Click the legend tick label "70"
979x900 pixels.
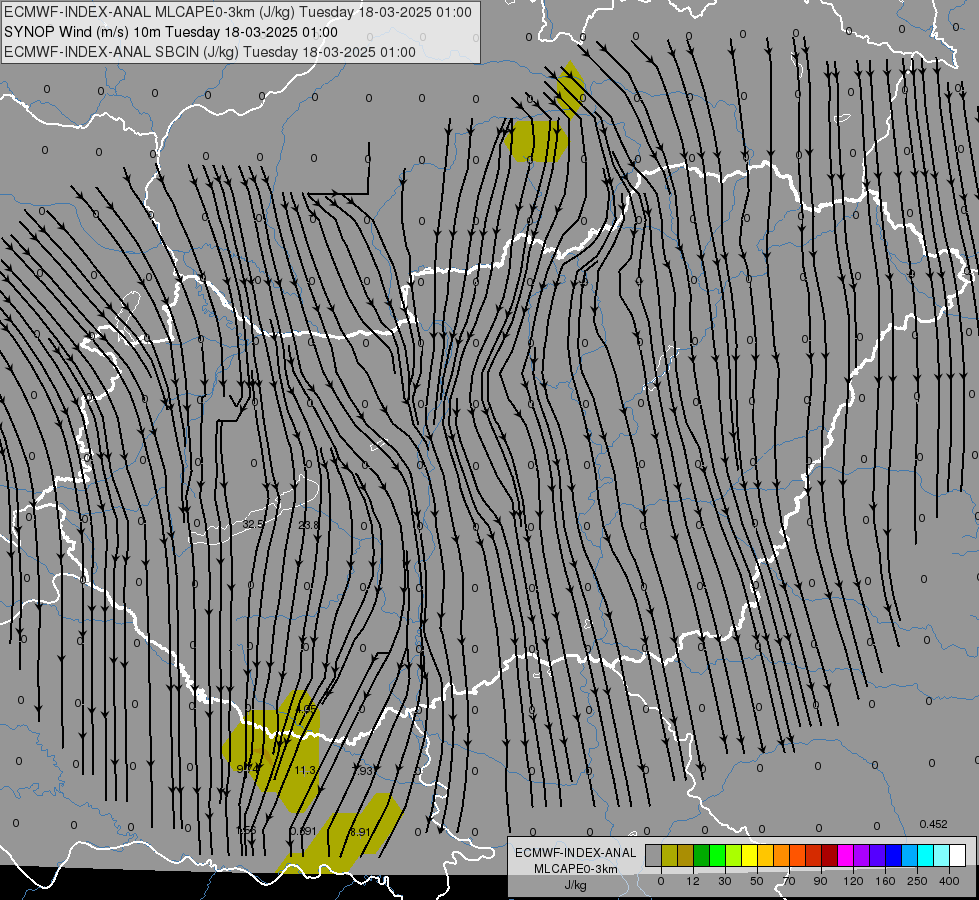(789, 881)
